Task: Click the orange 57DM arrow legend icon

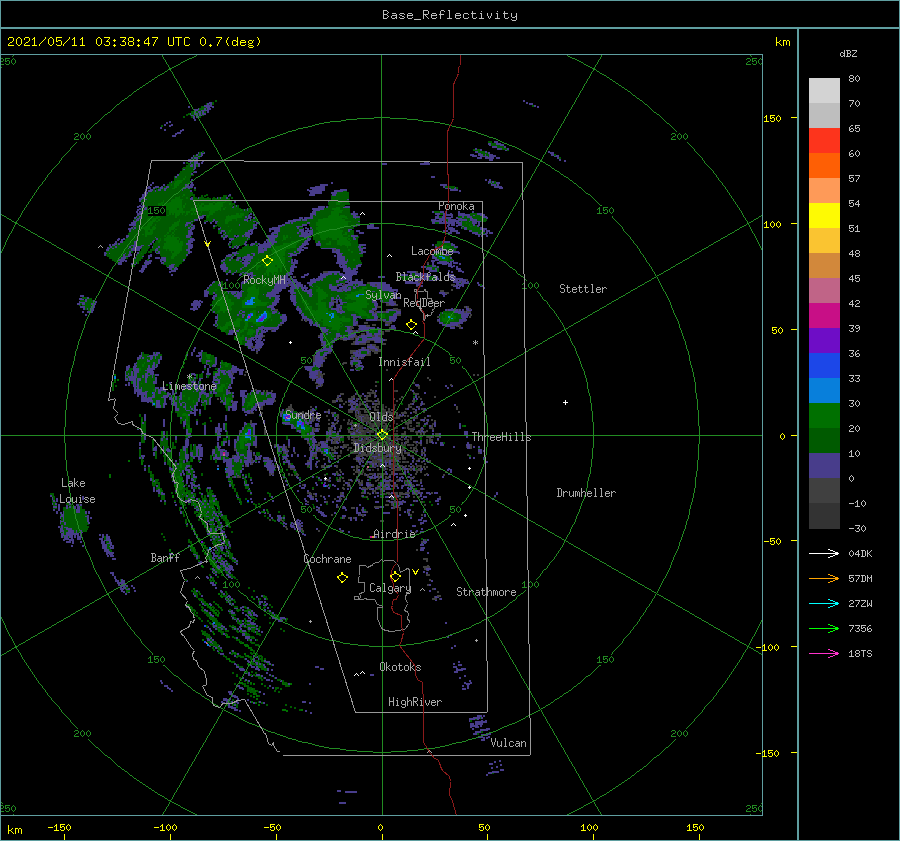Action: [824, 579]
